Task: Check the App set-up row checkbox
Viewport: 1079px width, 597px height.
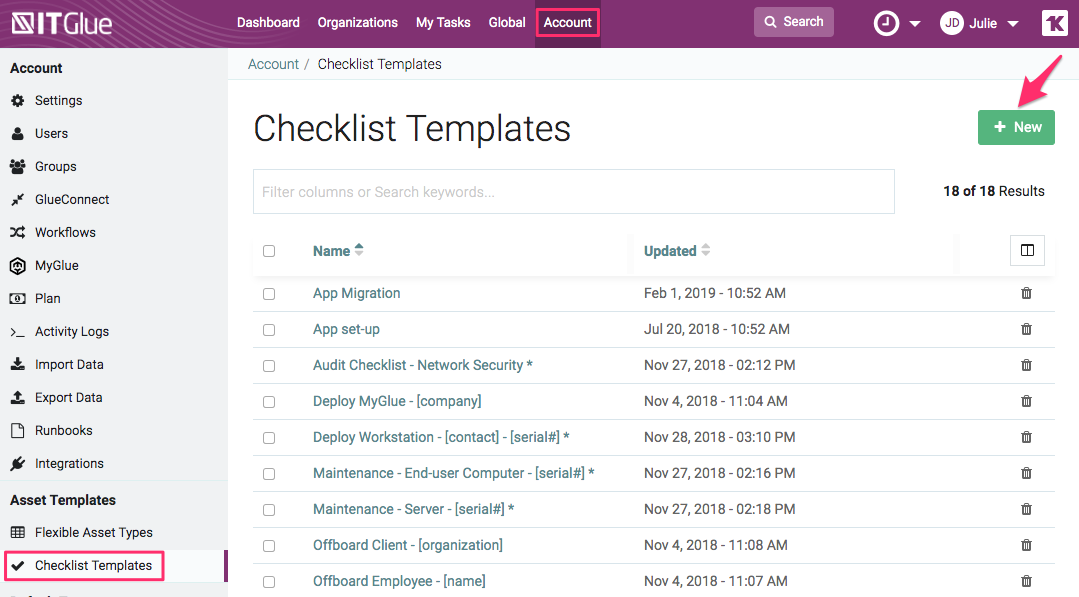Action: pos(269,330)
